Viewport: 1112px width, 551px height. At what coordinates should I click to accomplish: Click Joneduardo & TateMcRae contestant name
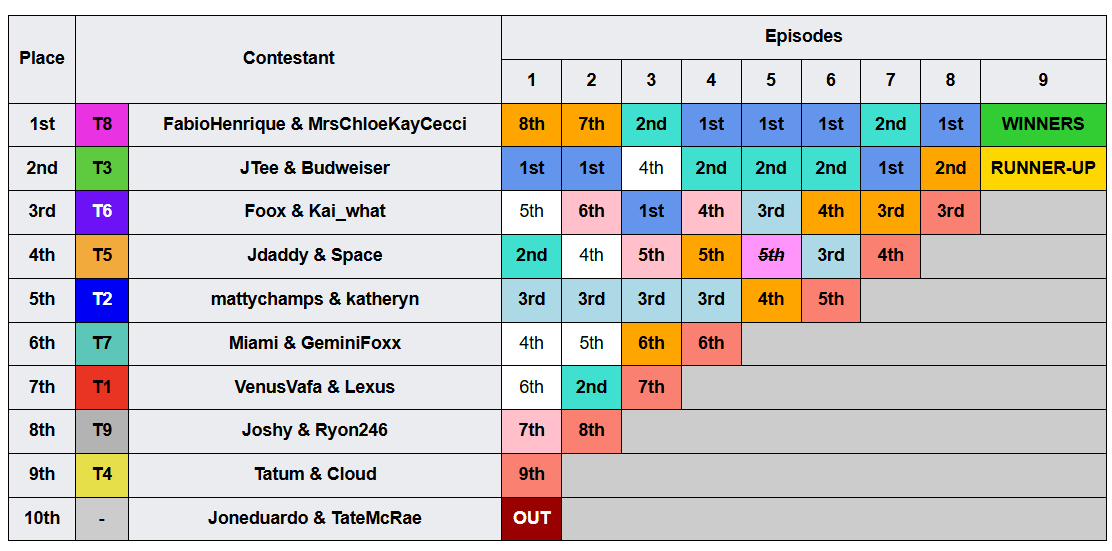tap(315, 518)
